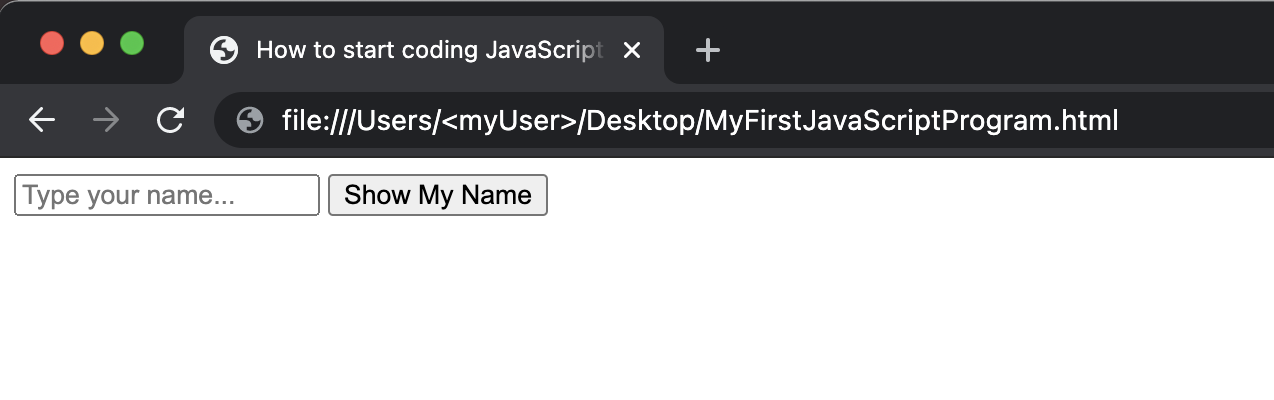Click "MyFirstJavaScriptProgram.html" in the URL
The image size is (1274, 400).
911,121
